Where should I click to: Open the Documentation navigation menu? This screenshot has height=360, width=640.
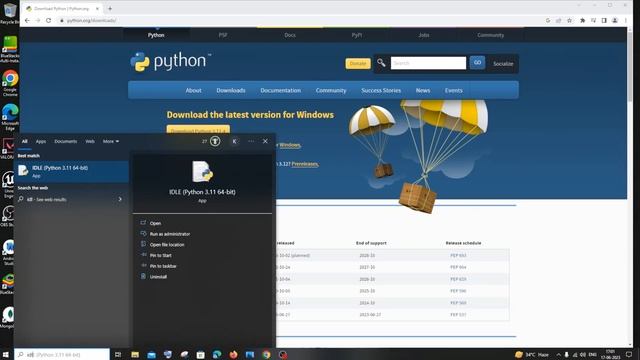280,90
